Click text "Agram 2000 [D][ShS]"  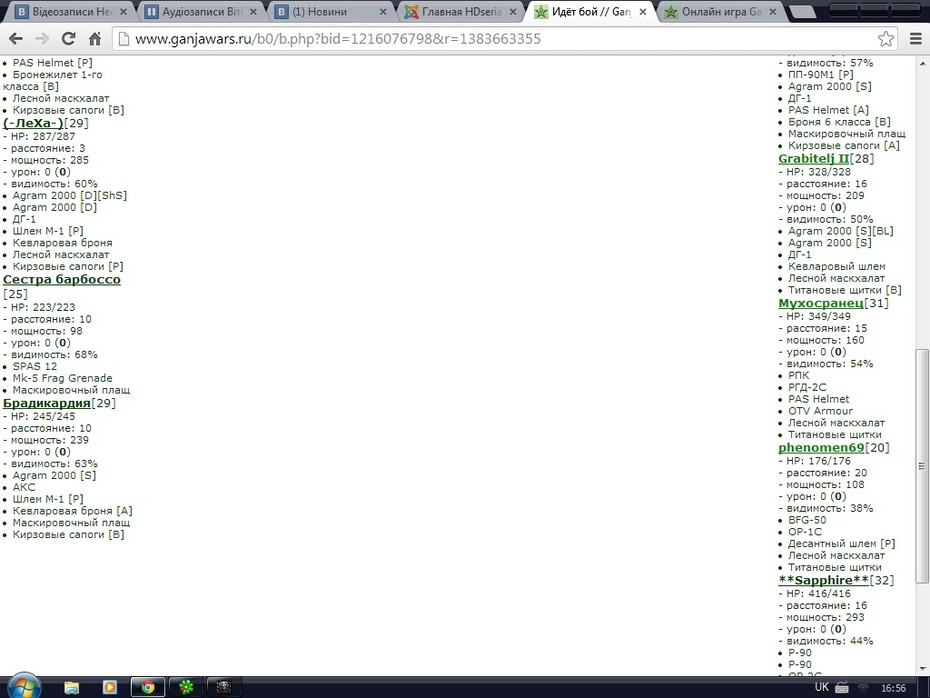click(70, 195)
